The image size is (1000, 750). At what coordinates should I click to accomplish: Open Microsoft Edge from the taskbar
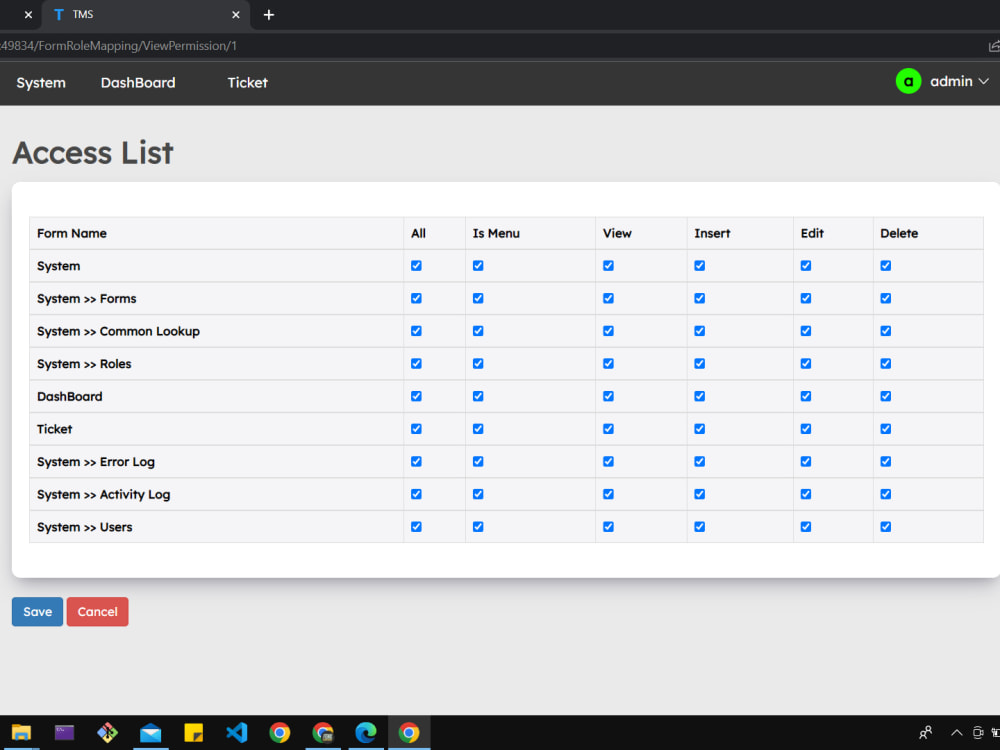click(366, 733)
